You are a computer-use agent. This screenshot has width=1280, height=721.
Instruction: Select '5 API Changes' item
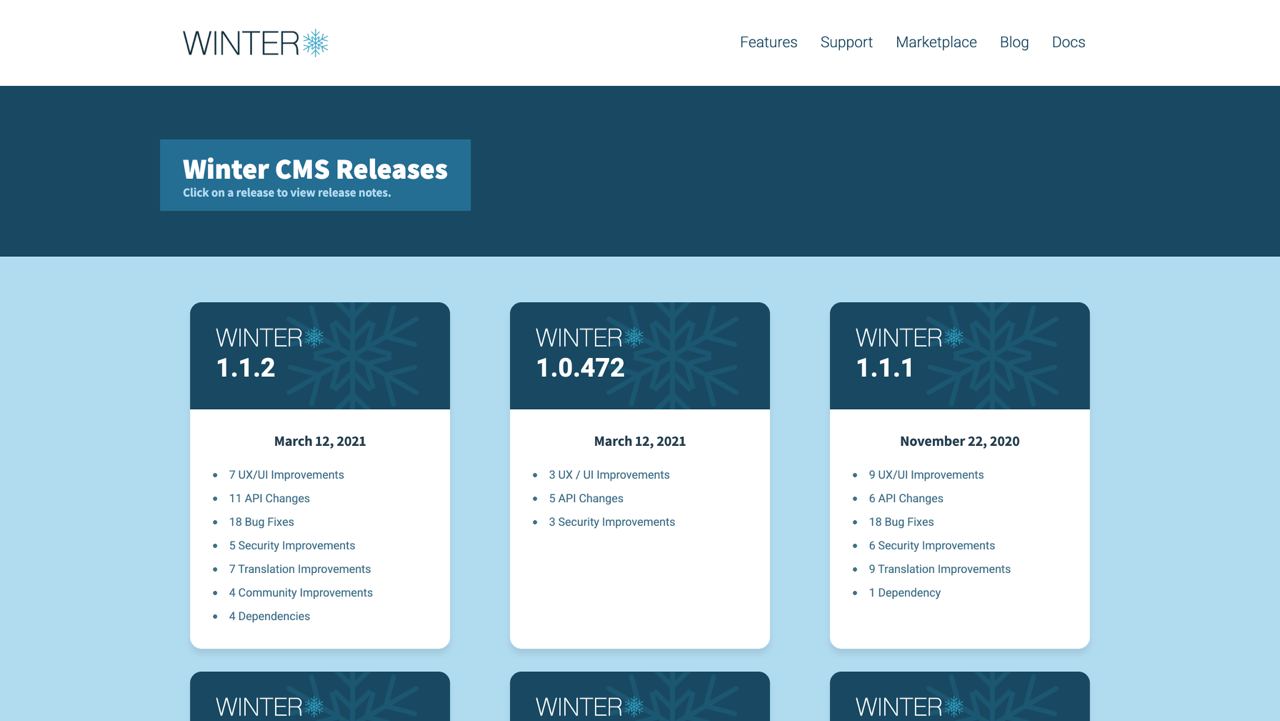coord(586,498)
